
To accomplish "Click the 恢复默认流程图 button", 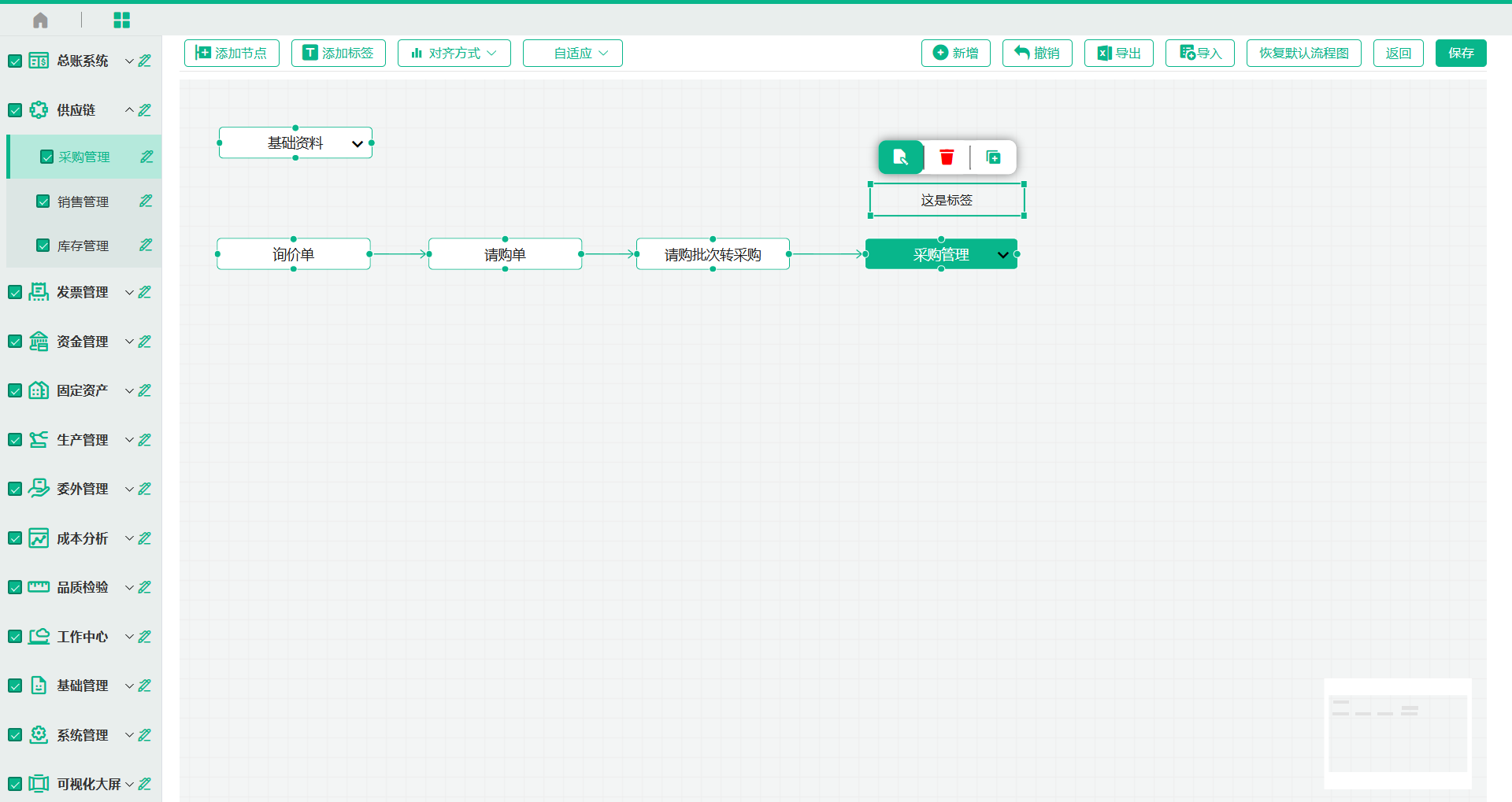I will click(x=1304, y=53).
